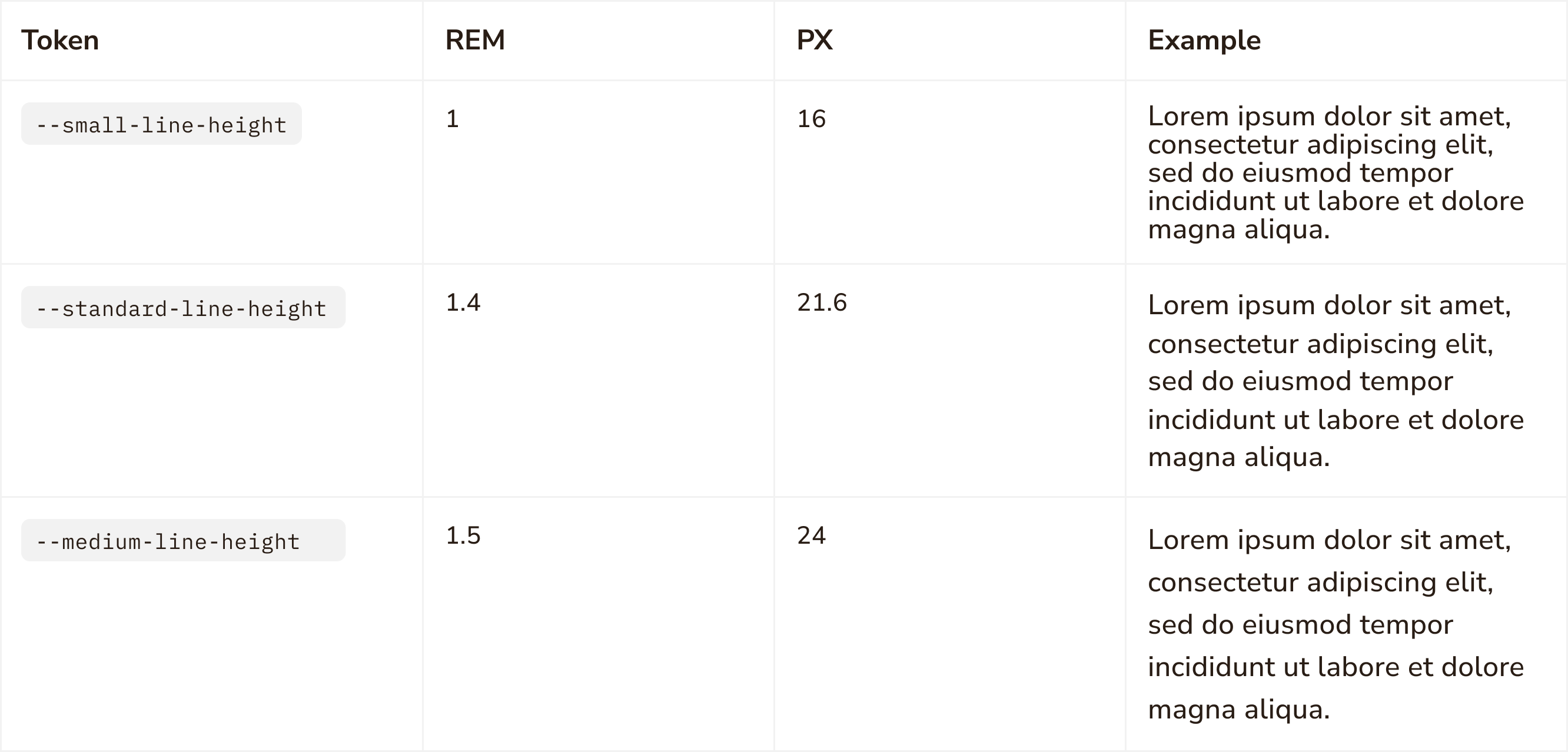Click the REM value 1

tap(452, 119)
